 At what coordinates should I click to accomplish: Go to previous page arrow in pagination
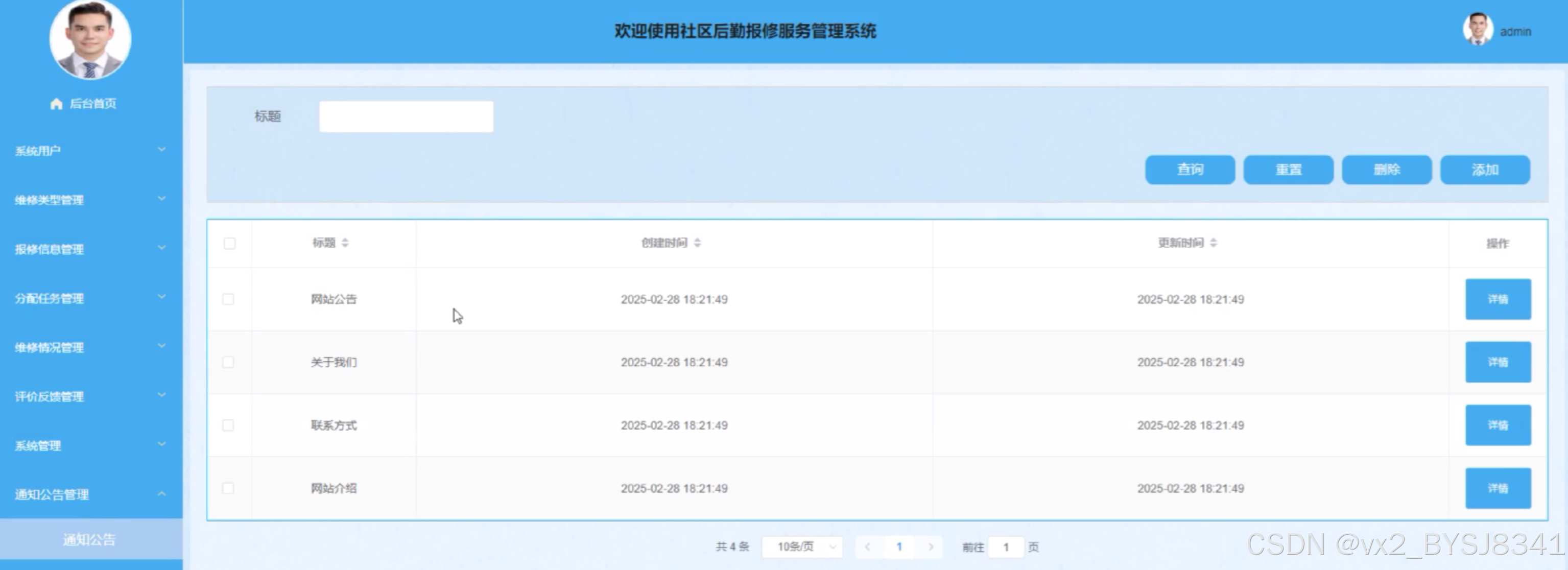click(867, 547)
